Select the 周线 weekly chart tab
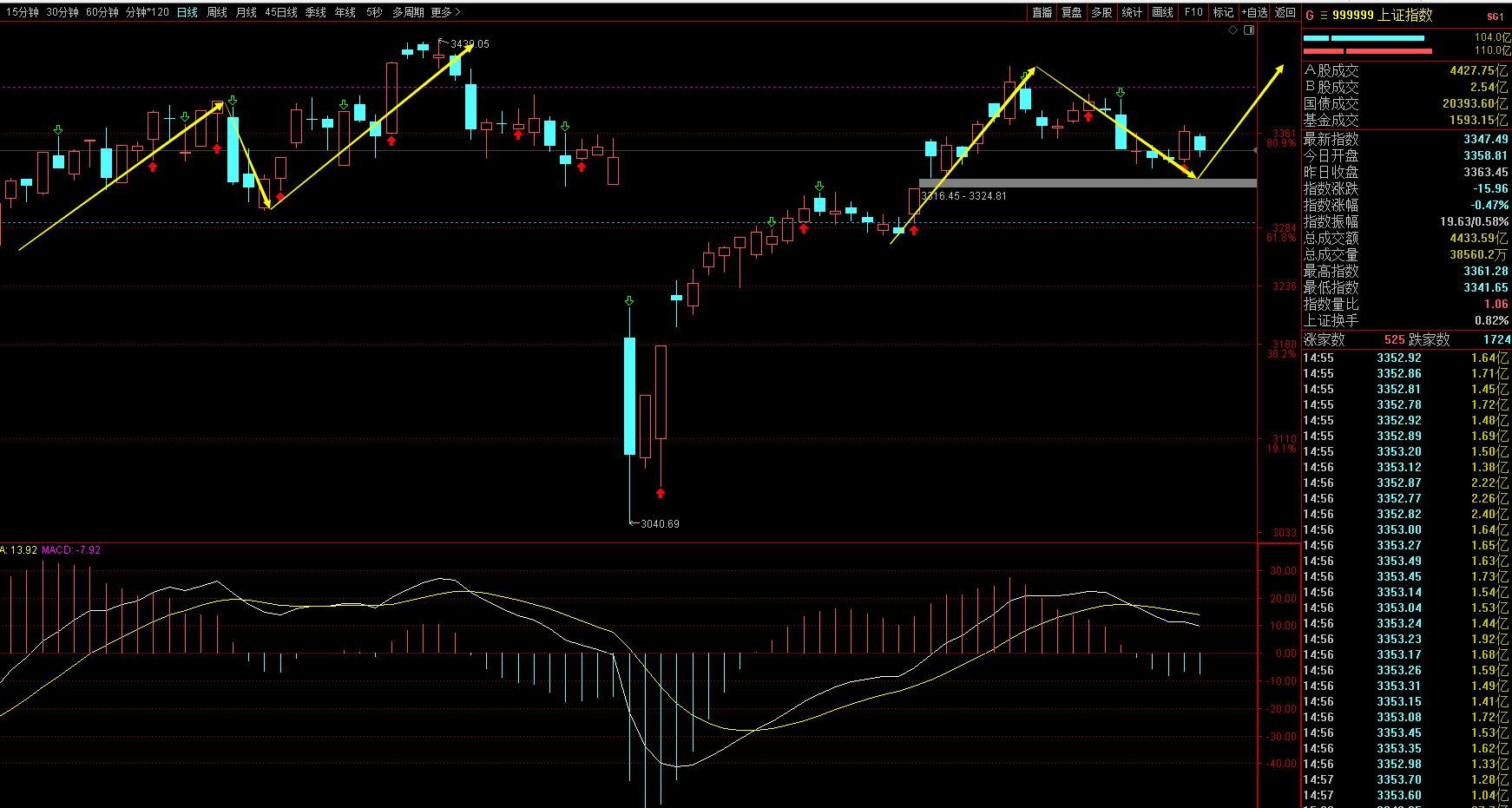Image resolution: width=1512 pixels, height=808 pixels. pos(217,12)
